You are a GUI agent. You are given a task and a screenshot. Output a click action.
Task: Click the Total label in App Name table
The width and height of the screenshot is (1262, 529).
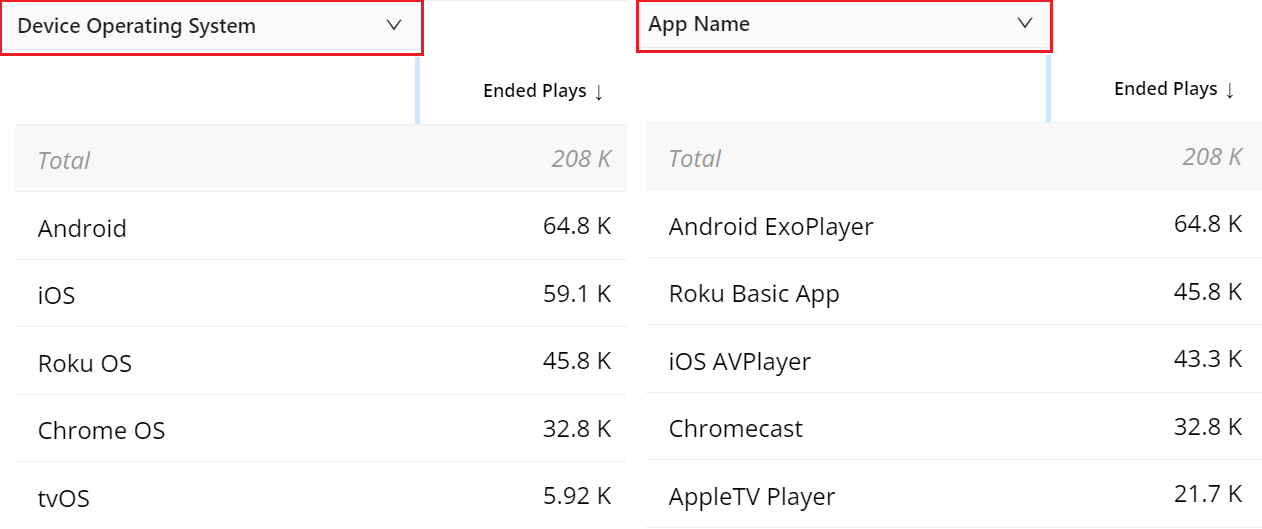coord(695,158)
